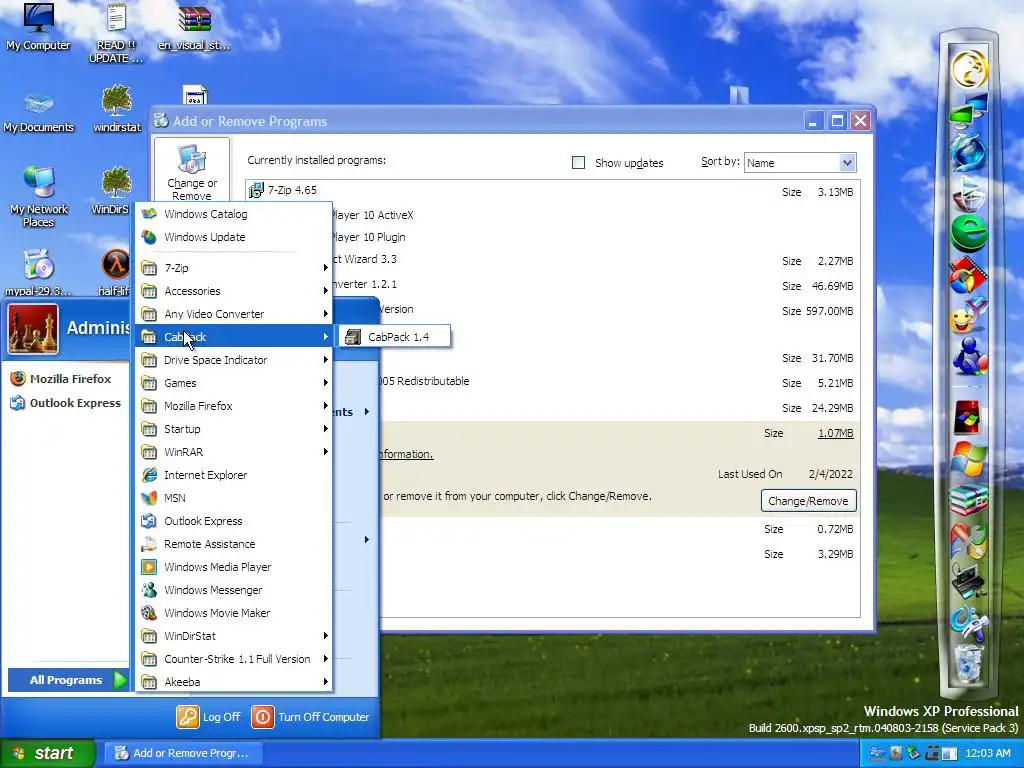
Task: Click the system tray clock
Action: [987, 753]
